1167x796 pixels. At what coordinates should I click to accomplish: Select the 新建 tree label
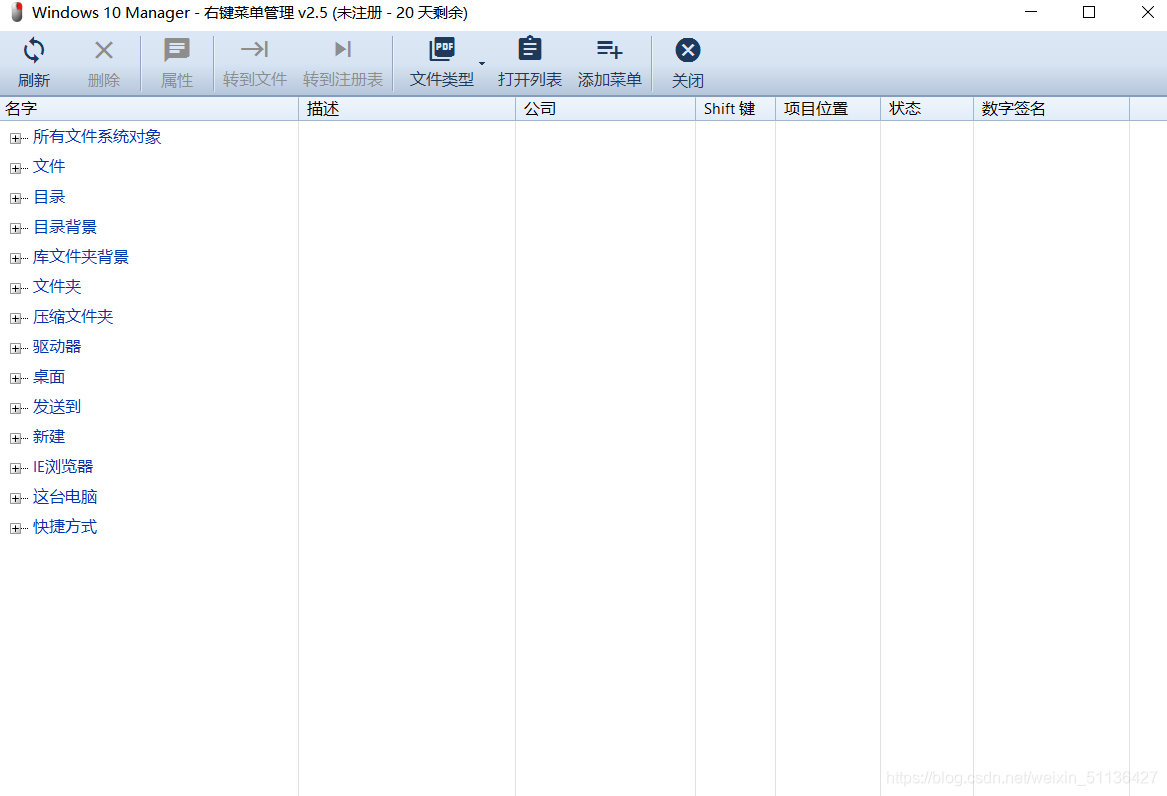click(49, 437)
